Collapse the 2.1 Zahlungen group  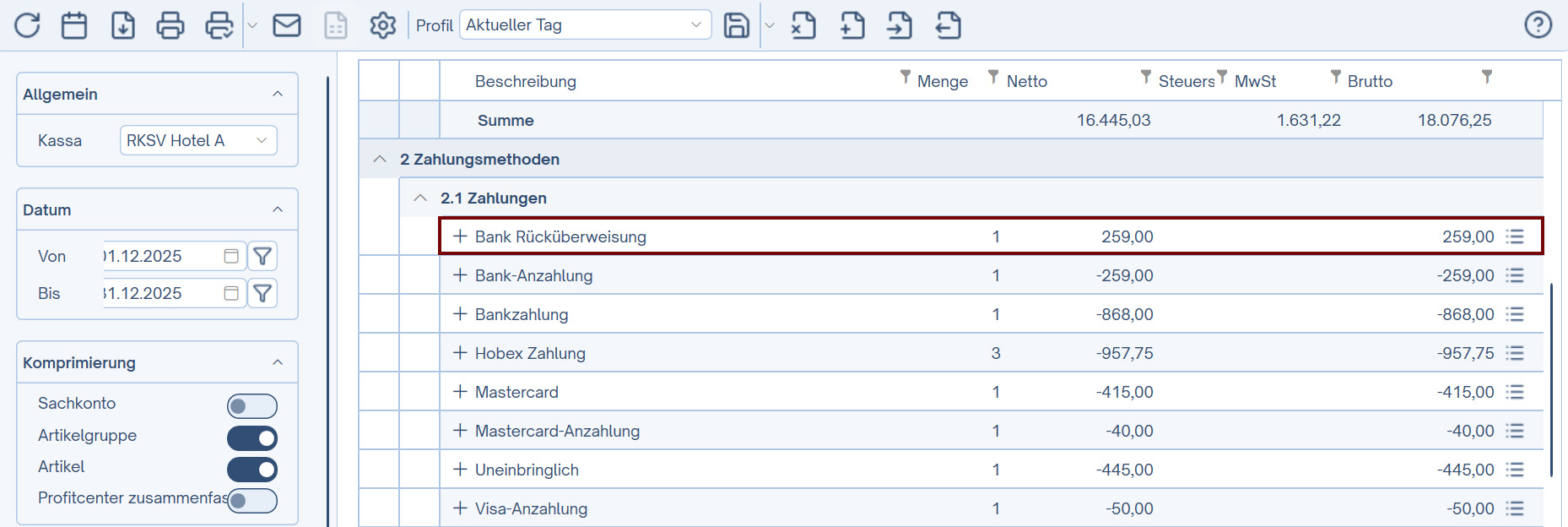pos(420,198)
